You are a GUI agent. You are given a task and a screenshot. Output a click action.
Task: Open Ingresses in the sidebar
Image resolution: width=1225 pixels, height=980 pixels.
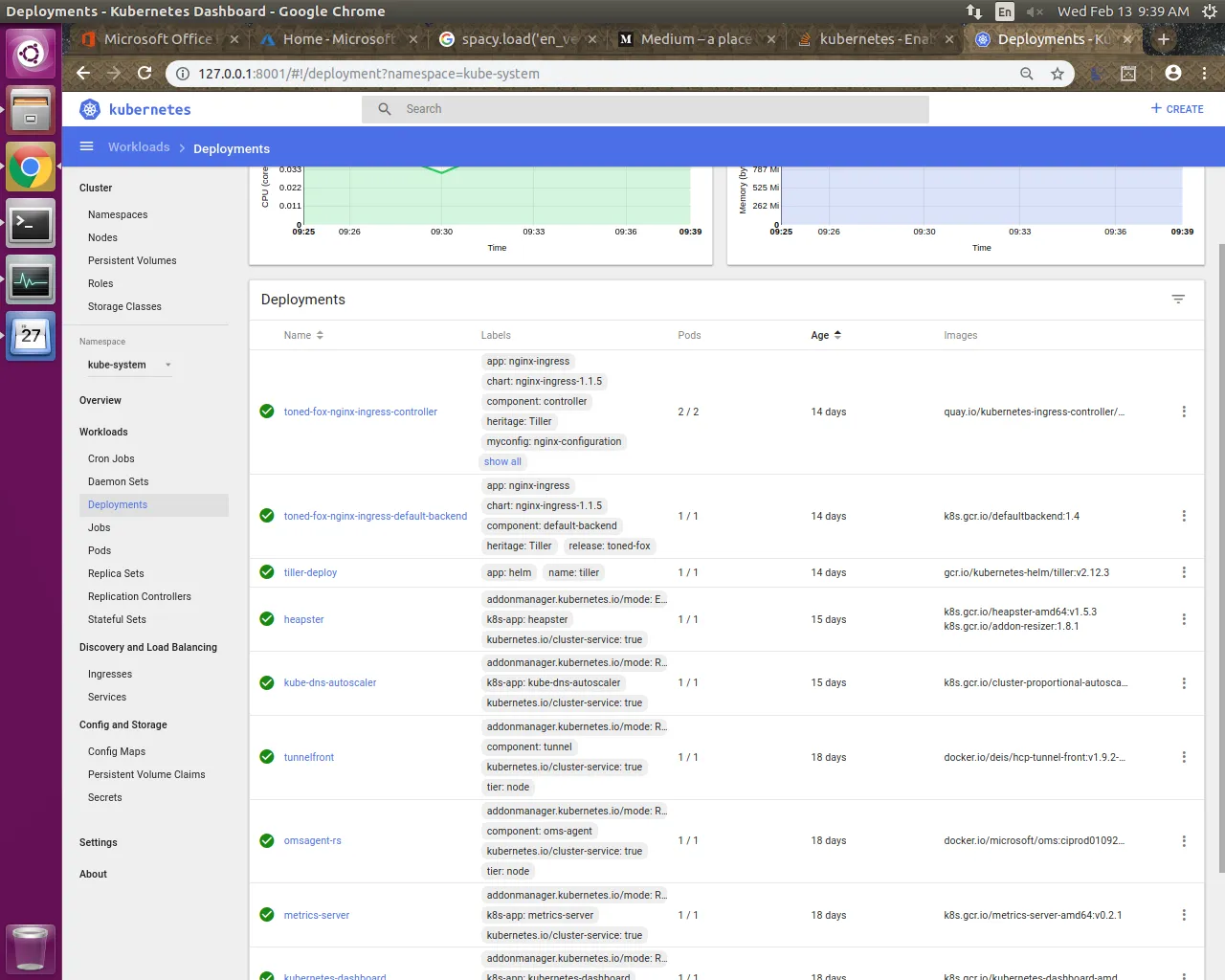(x=110, y=674)
